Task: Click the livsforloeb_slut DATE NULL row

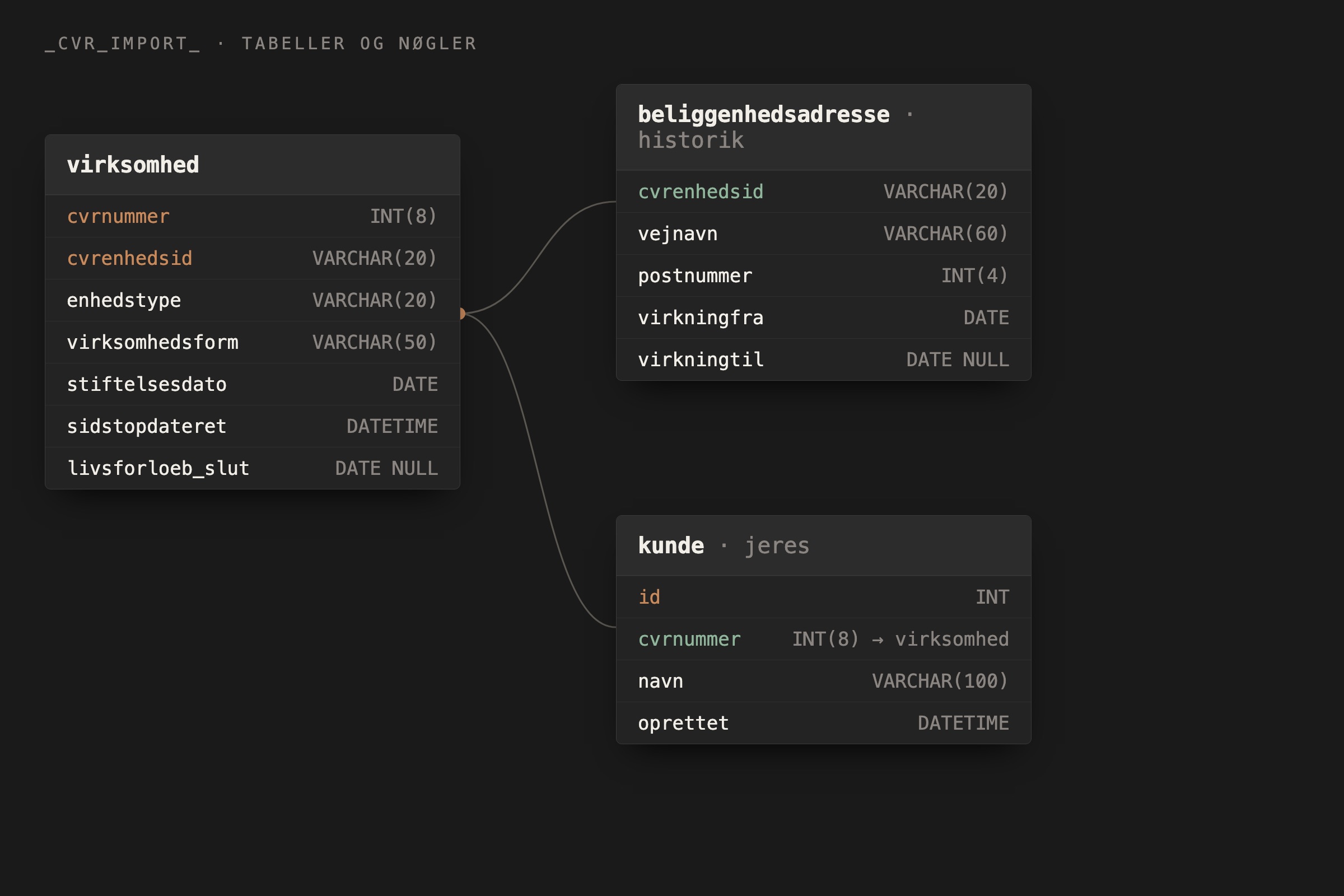Action: click(253, 468)
